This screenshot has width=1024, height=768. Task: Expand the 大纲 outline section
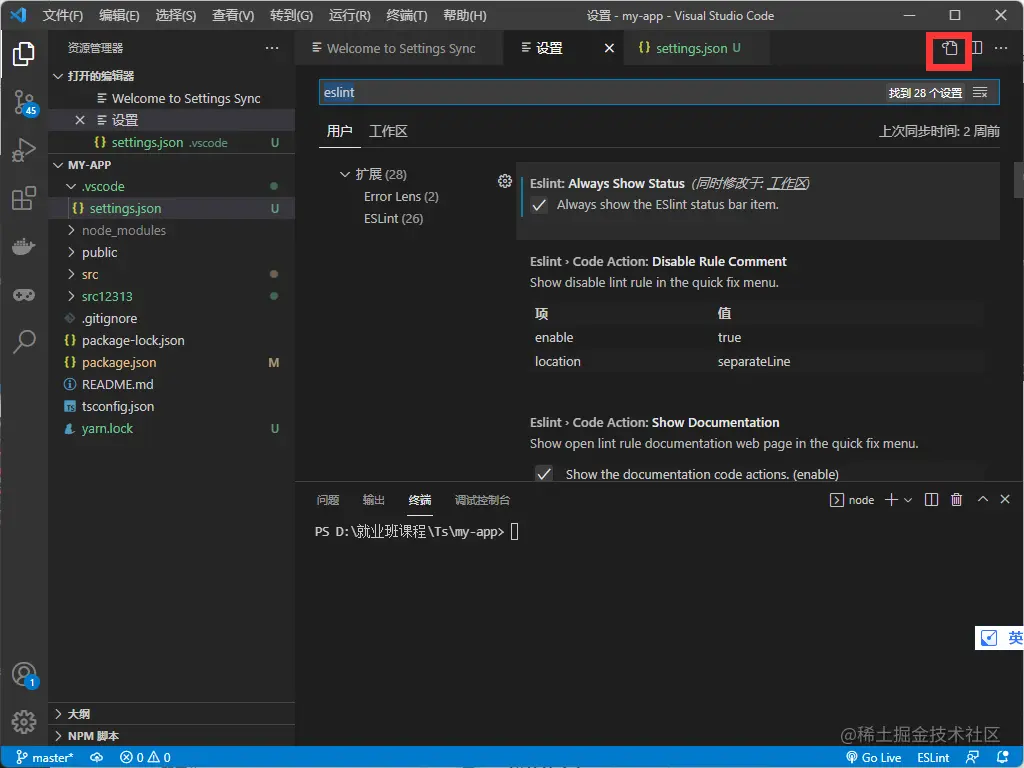coord(58,714)
